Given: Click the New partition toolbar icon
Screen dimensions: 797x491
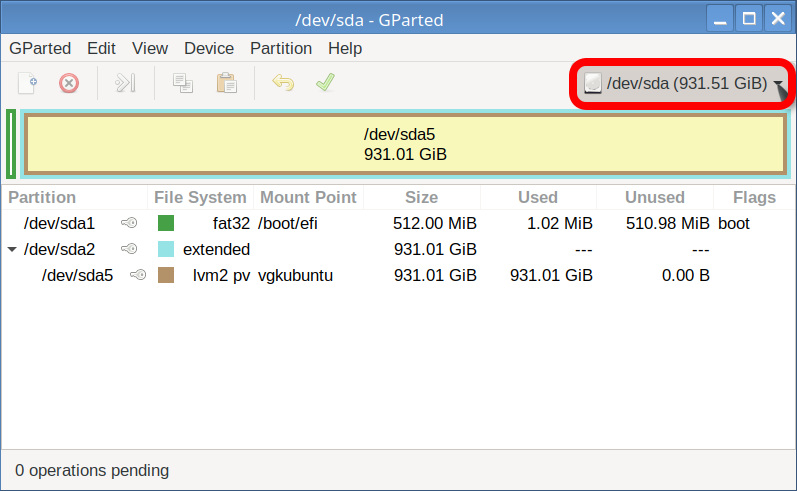Looking at the screenshot, I should (x=29, y=83).
